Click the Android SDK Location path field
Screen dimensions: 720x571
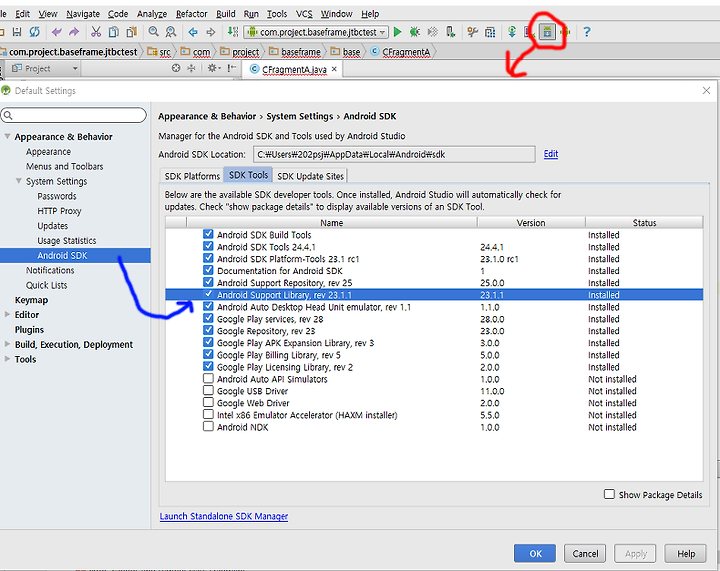pyautogui.click(x=394, y=154)
